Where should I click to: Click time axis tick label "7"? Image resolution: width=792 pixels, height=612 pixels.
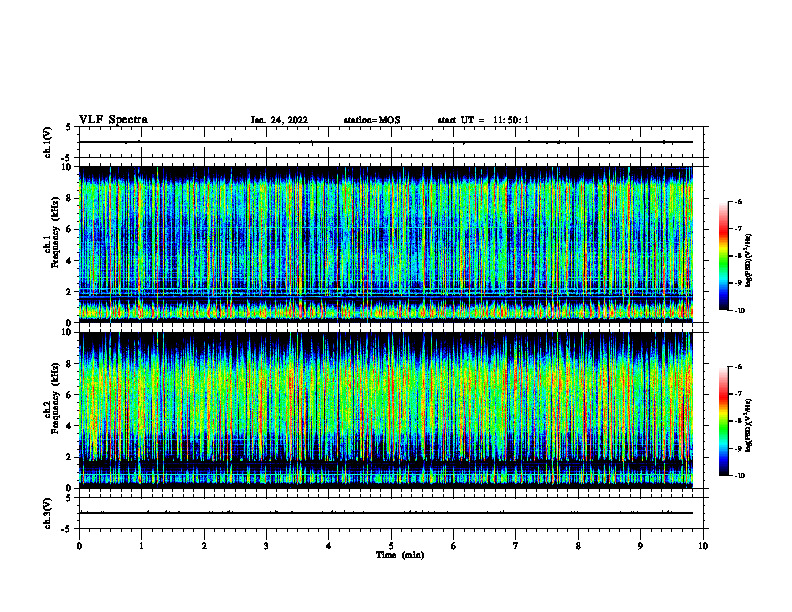[x=516, y=546]
